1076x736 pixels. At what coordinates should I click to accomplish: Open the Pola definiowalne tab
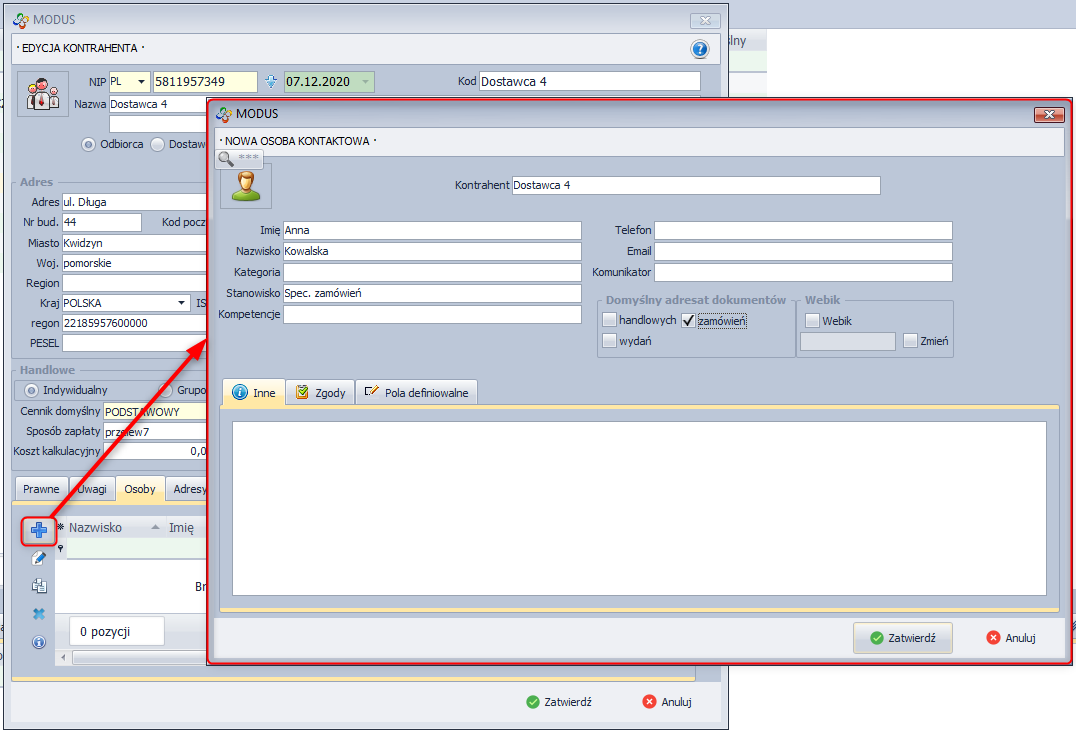click(x=417, y=393)
